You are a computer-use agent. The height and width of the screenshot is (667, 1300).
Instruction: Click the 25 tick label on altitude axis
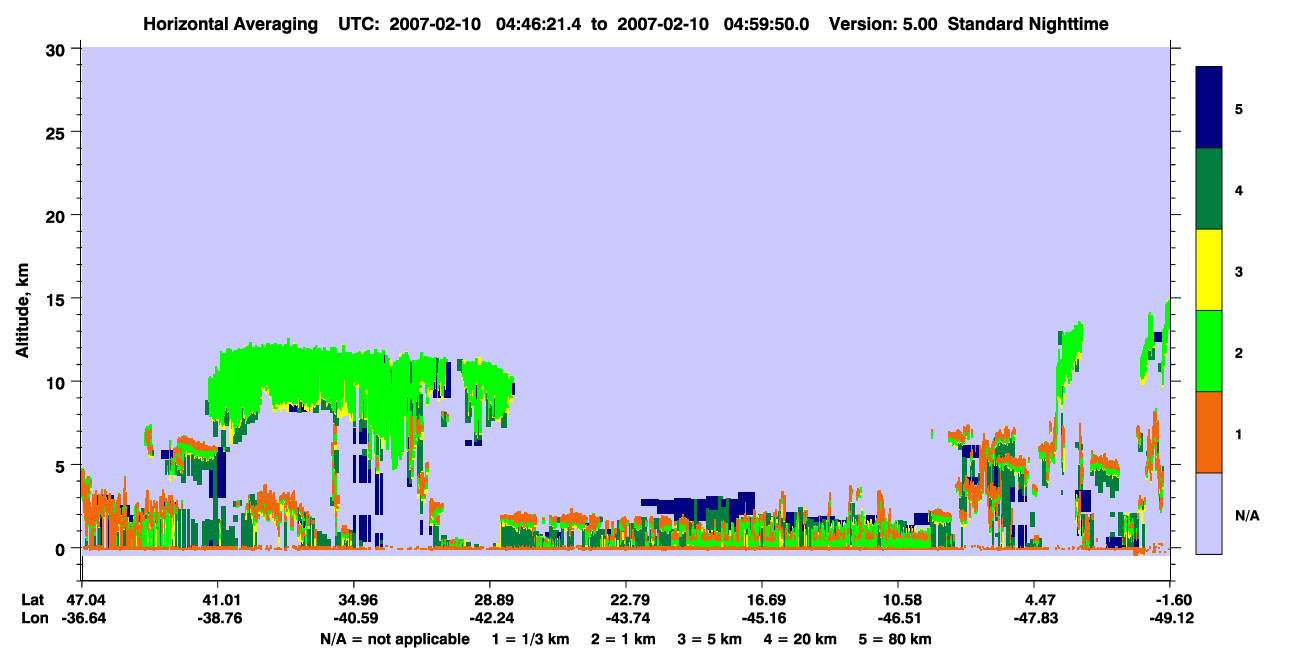[58, 132]
